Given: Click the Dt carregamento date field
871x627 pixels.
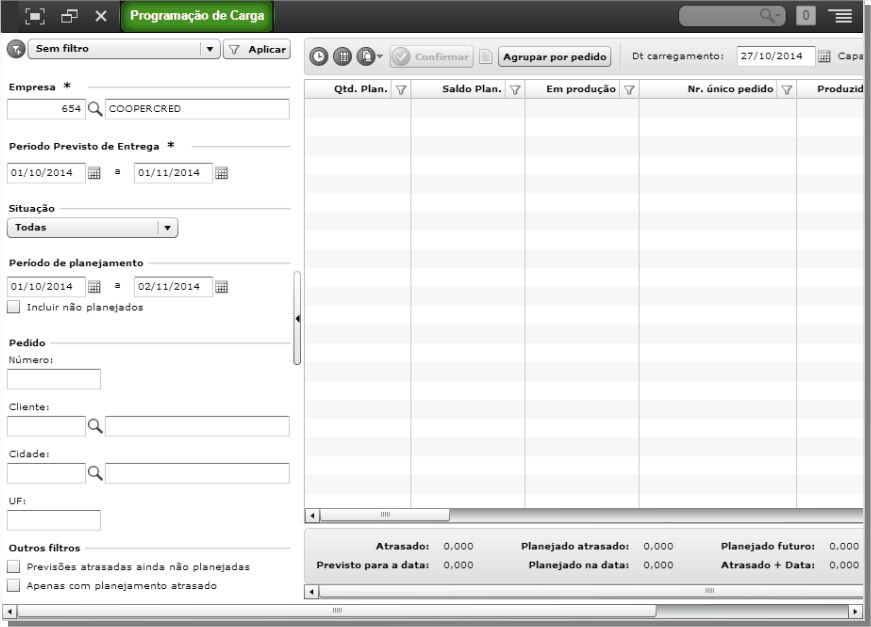Looking at the screenshot, I should coord(775,56).
